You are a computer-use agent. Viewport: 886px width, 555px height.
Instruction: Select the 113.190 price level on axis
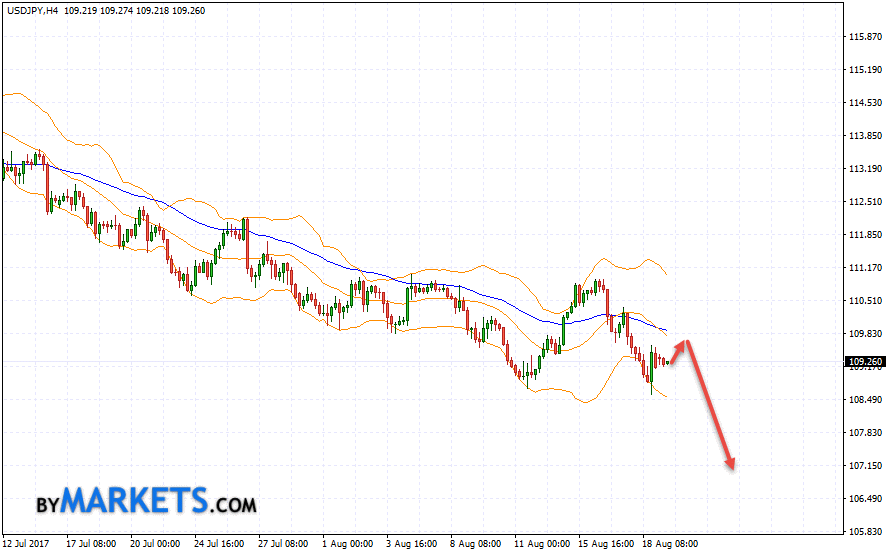[x=862, y=169]
